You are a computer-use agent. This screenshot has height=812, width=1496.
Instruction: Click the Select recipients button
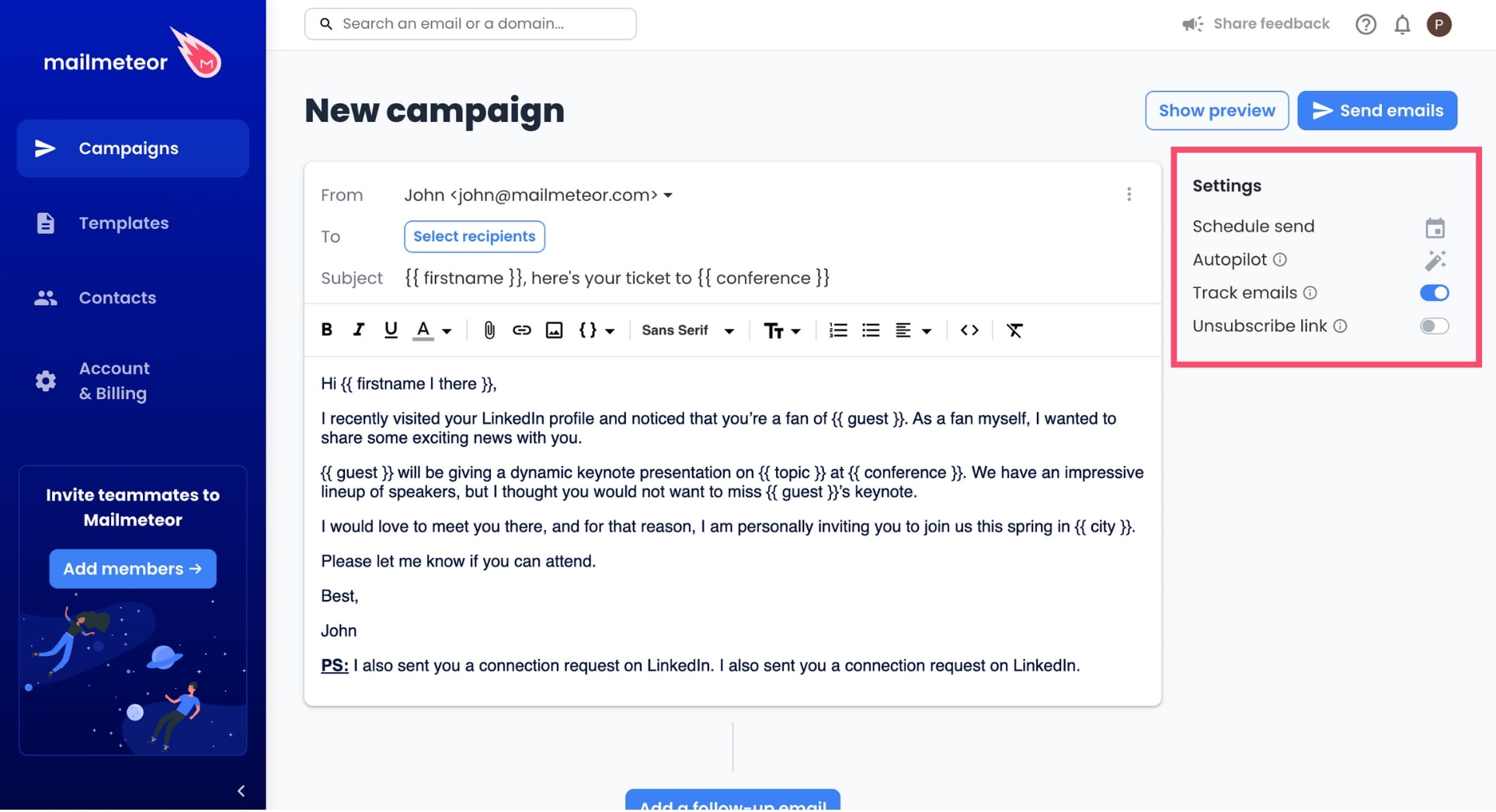(474, 237)
